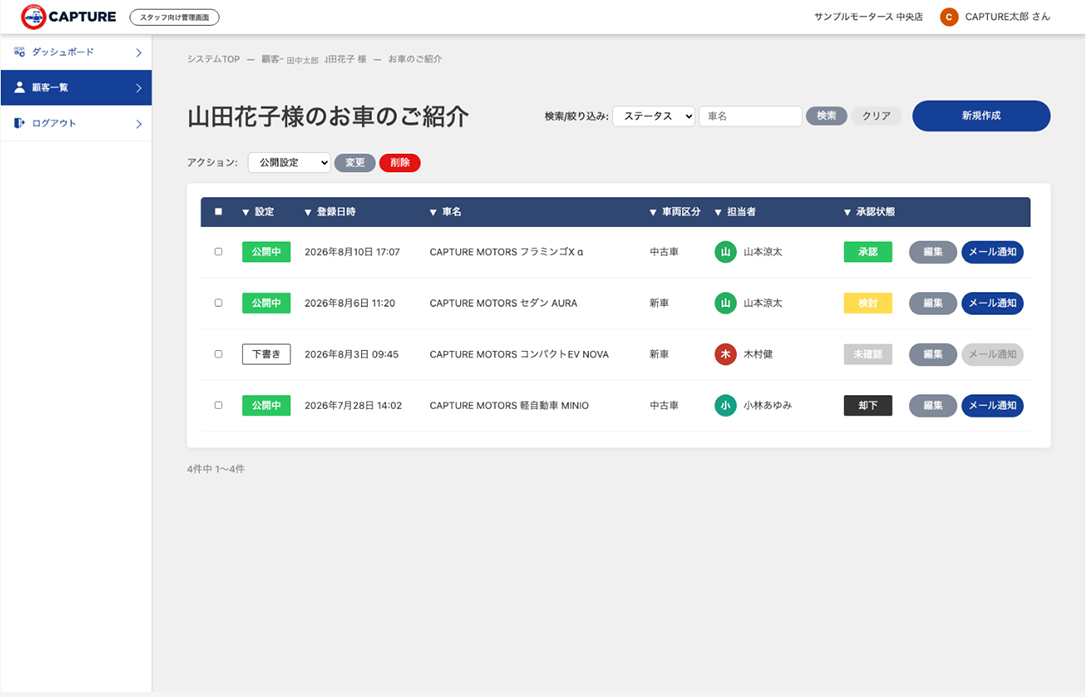Screen dimensions: 1086x697
Task: Click the 下書き badge for コンパクトEV NOVA
Action: click(x=266, y=354)
